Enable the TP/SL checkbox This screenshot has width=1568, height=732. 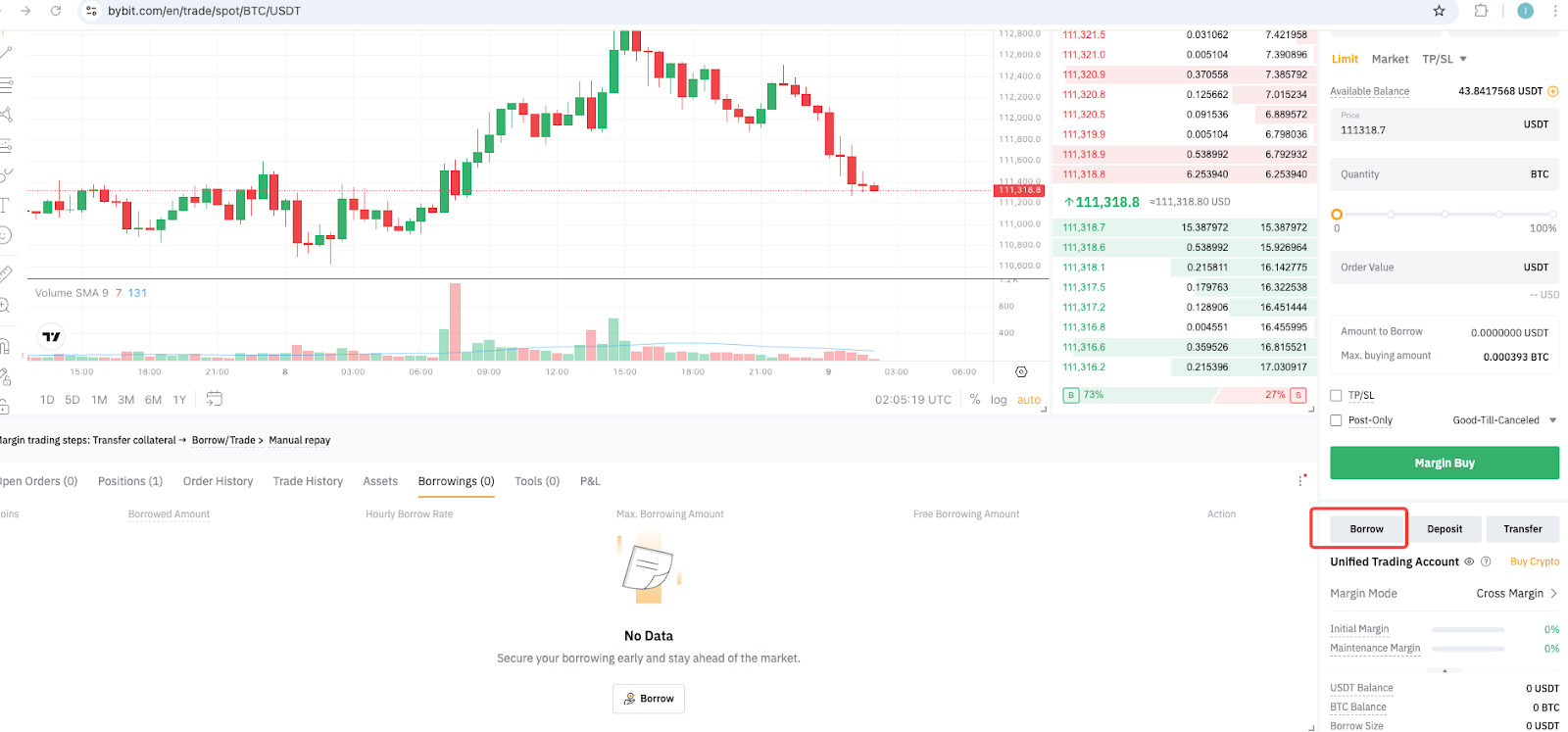pos(1336,396)
